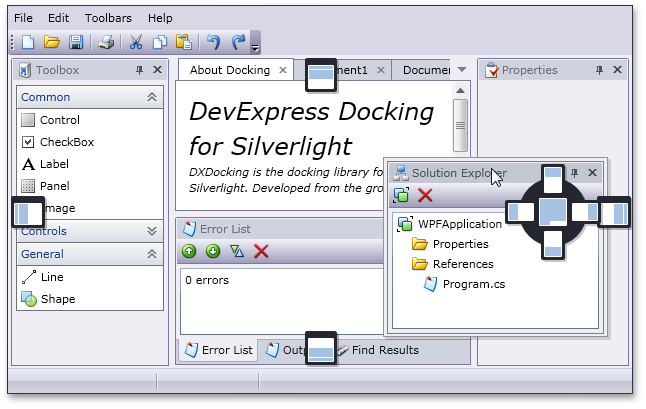Viewport: 646px width, 409px height.
Task: Click the green squares icon in Solution Explorer toolbar
Action: 401,195
